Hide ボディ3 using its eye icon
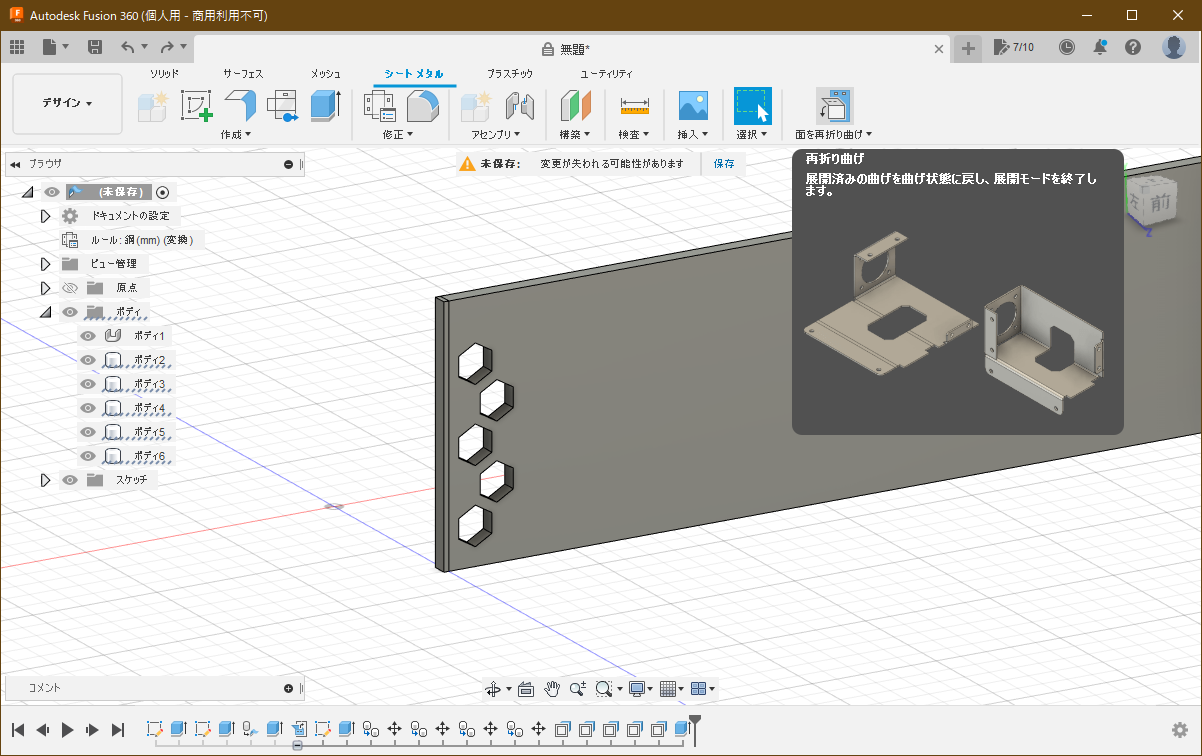1202x756 pixels. tap(88, 384)
